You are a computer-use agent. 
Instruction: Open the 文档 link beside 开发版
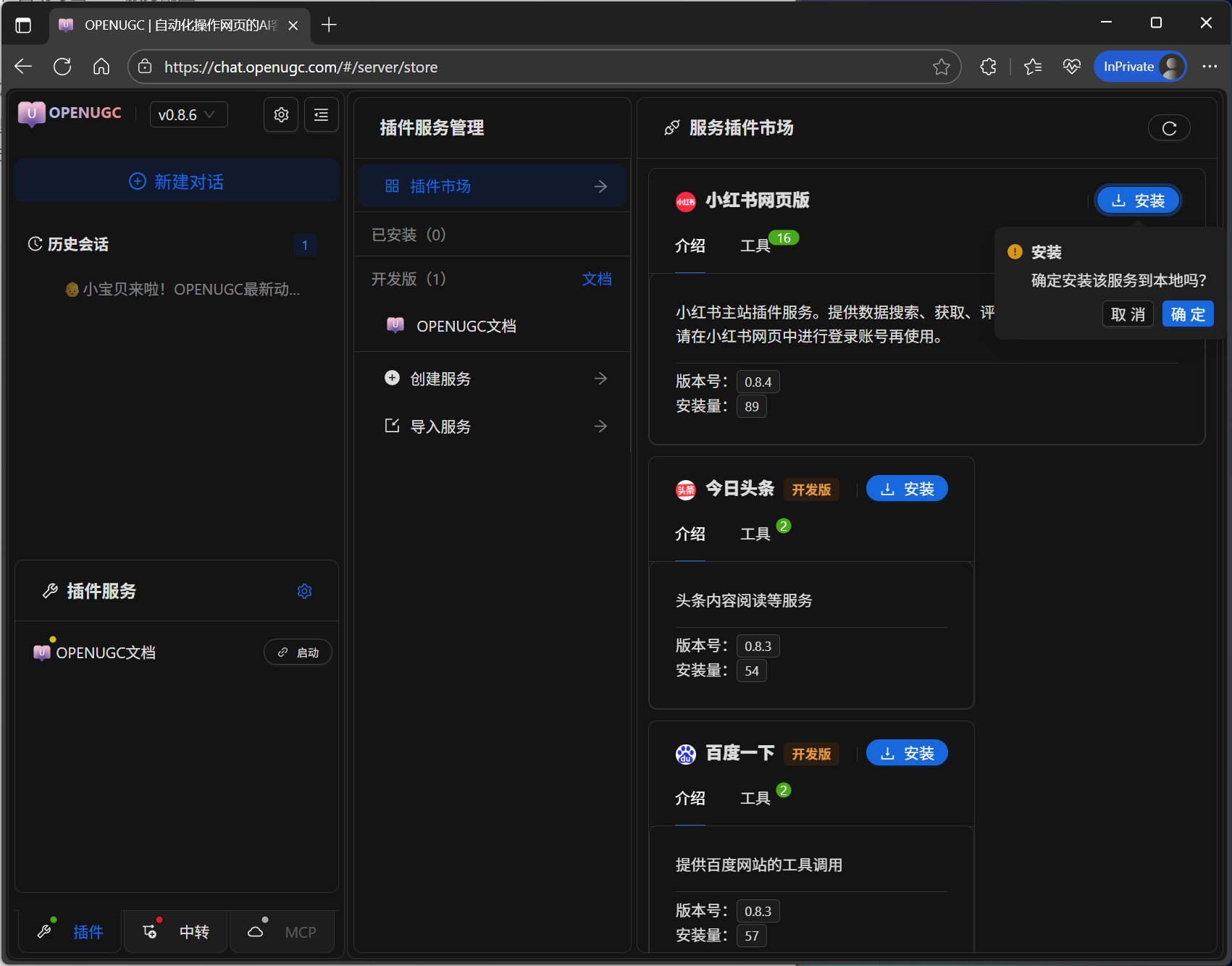coord(597,279)
